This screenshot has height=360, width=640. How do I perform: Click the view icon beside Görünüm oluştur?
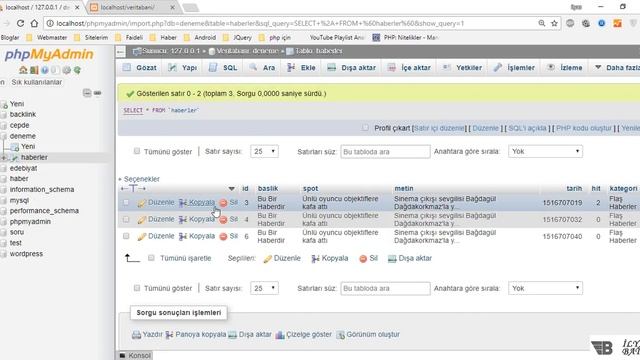tap(340, 335)
